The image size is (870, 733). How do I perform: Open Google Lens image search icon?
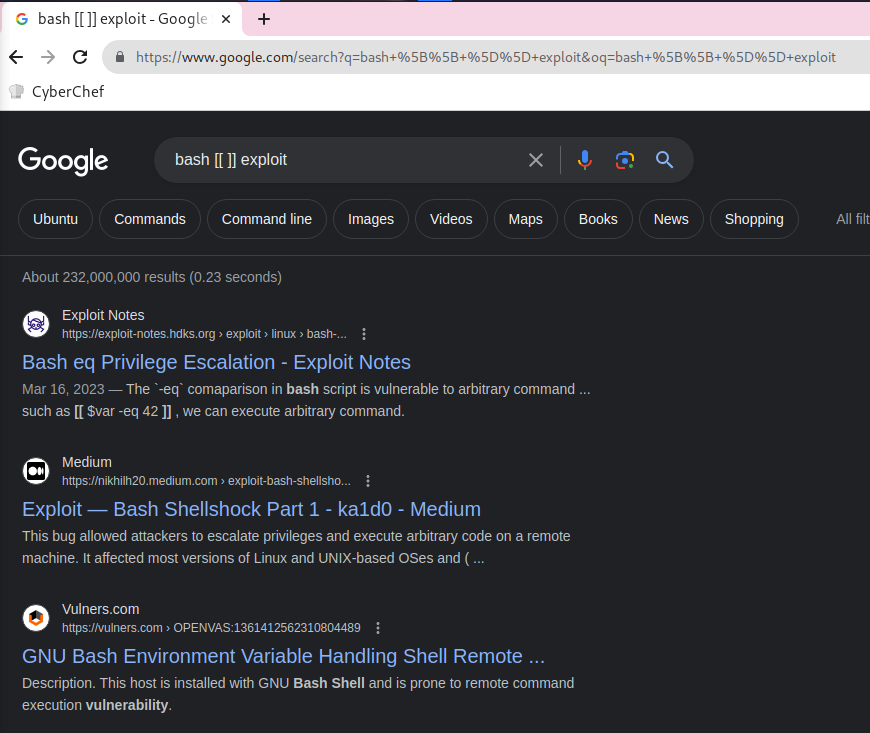(625, 160)
